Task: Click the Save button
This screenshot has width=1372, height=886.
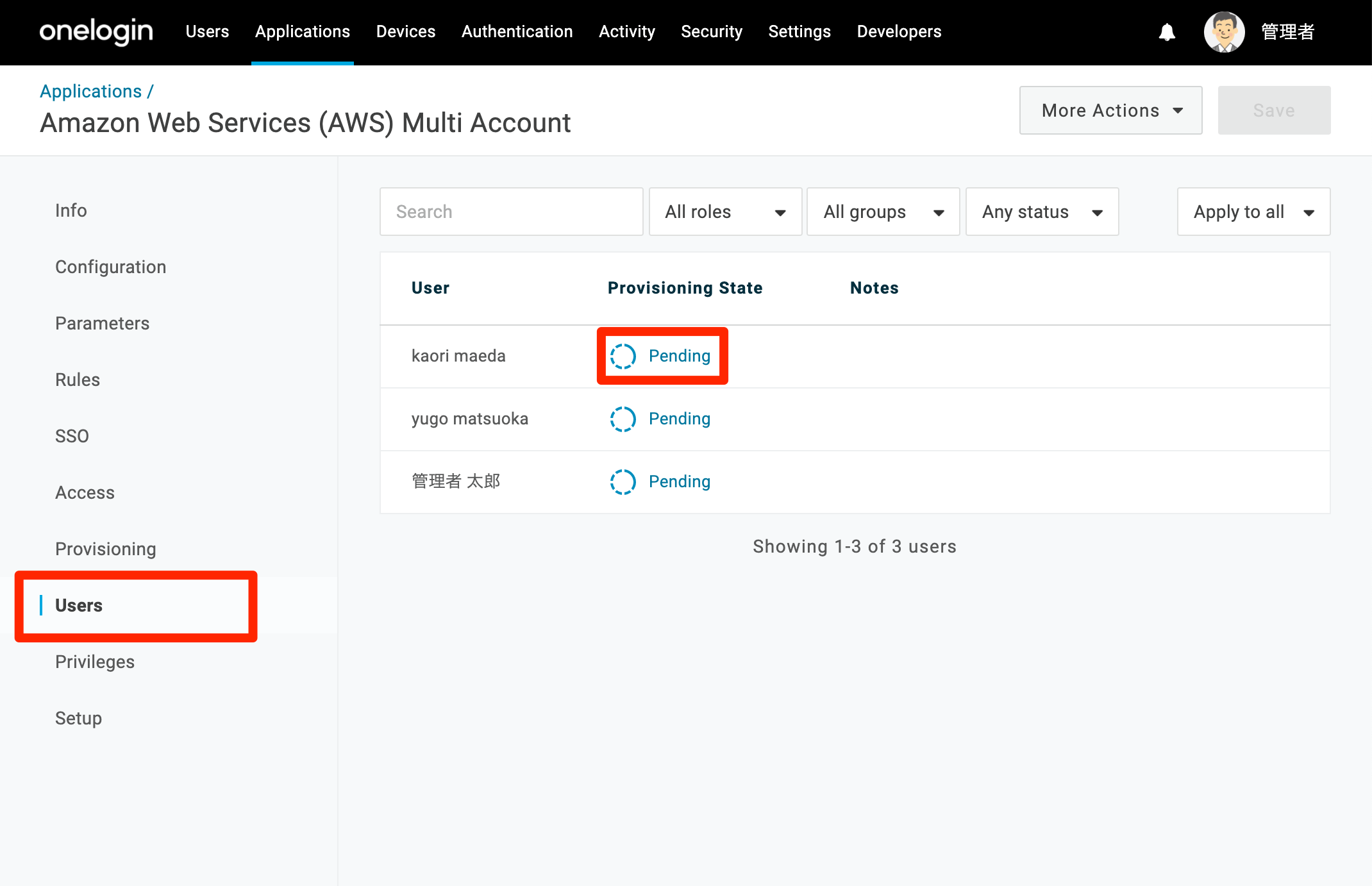Action: [1274, 110]
